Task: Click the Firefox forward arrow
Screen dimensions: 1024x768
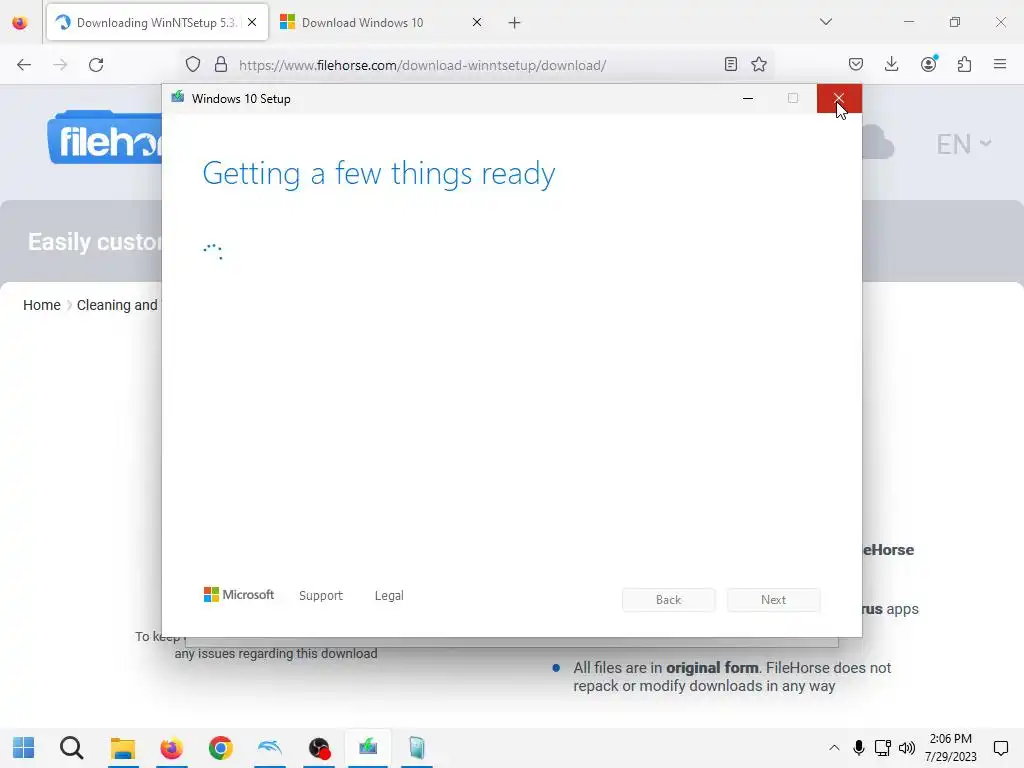Action: [60, 65]
